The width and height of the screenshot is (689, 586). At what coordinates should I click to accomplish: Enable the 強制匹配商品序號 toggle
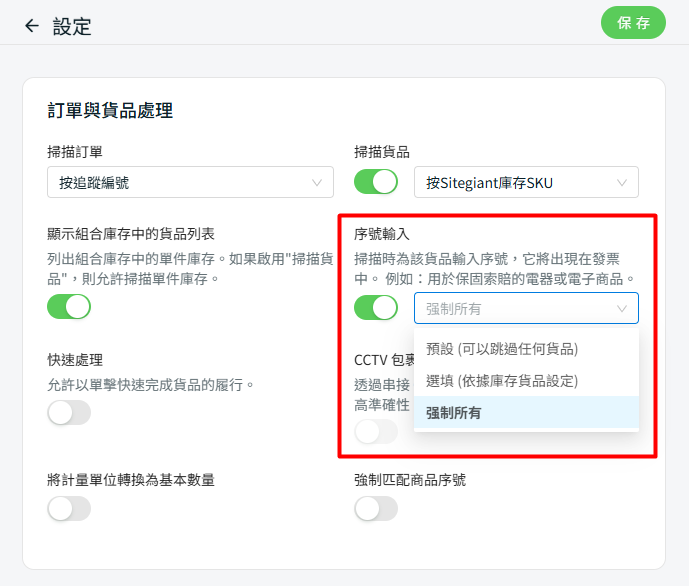click(376, 508)
